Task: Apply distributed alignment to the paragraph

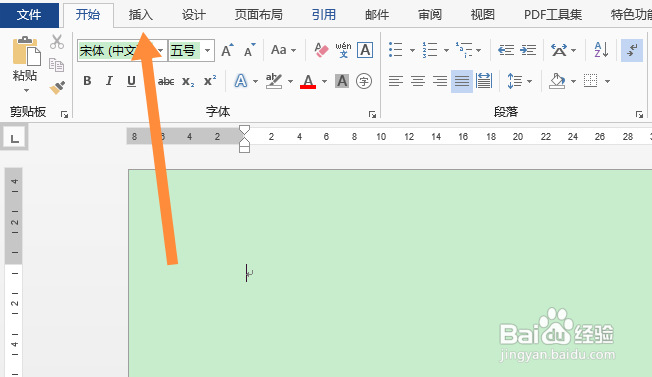Action: point(484,81)
